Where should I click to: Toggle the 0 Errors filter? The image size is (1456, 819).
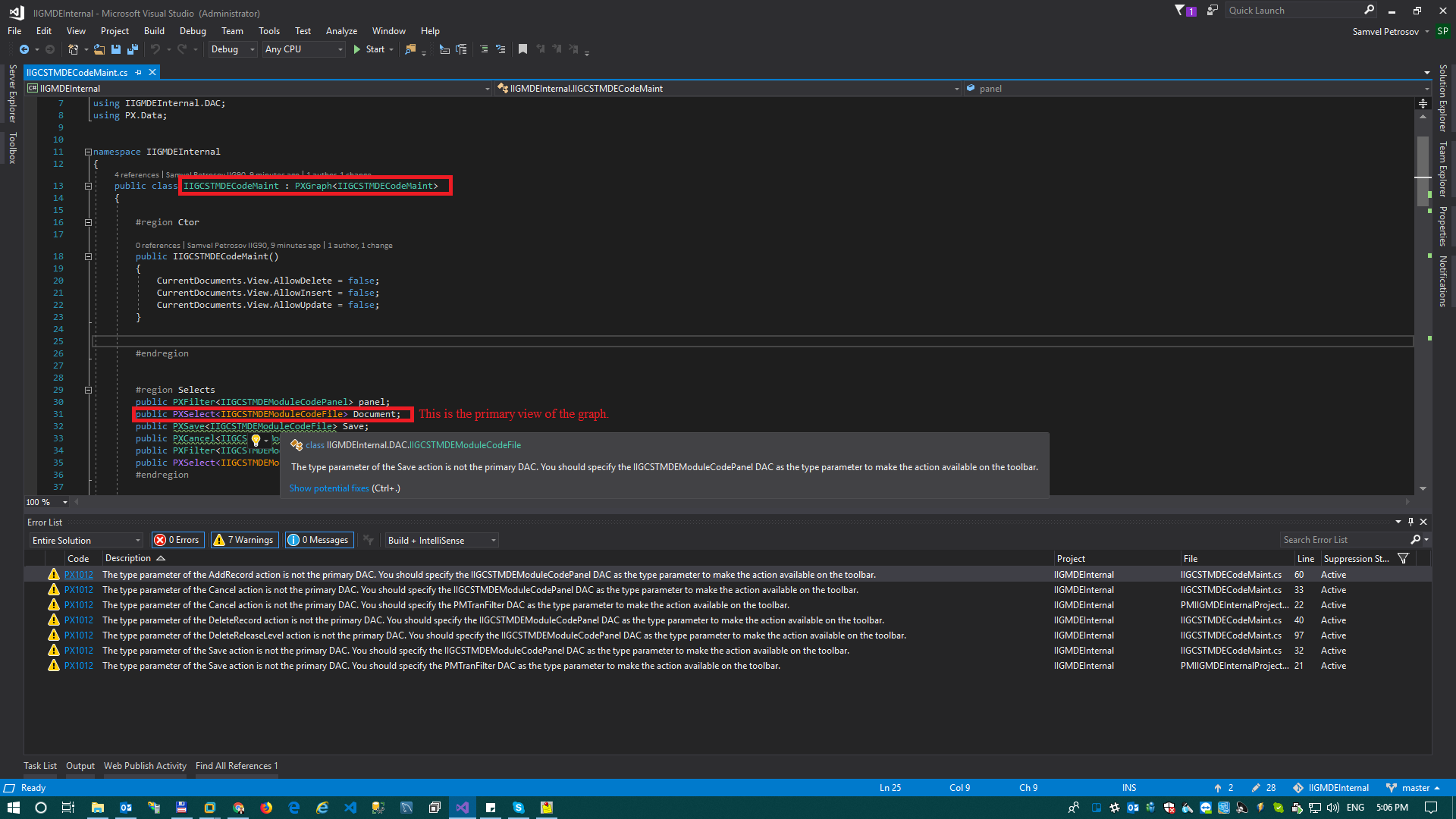pyautogui.click(x=177, y=539)
